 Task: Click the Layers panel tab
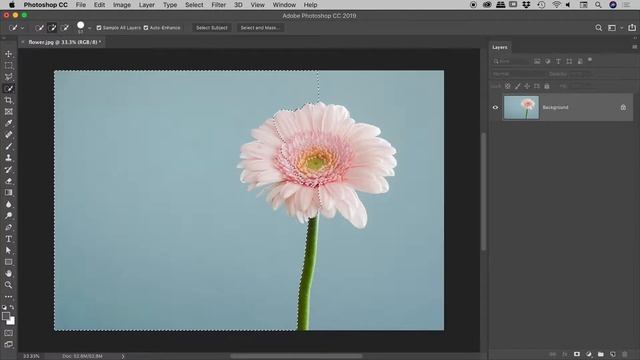(x=500, y=47)
